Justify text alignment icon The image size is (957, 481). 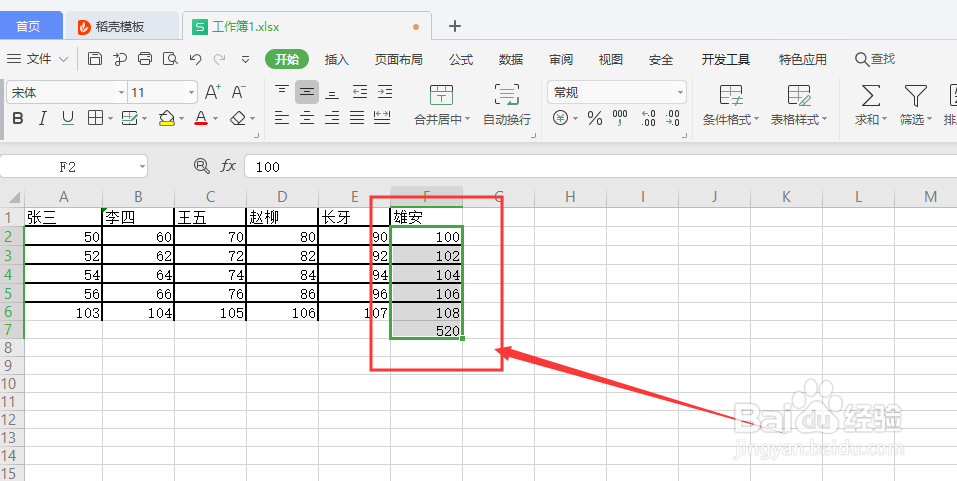click(x=357, y=118)
